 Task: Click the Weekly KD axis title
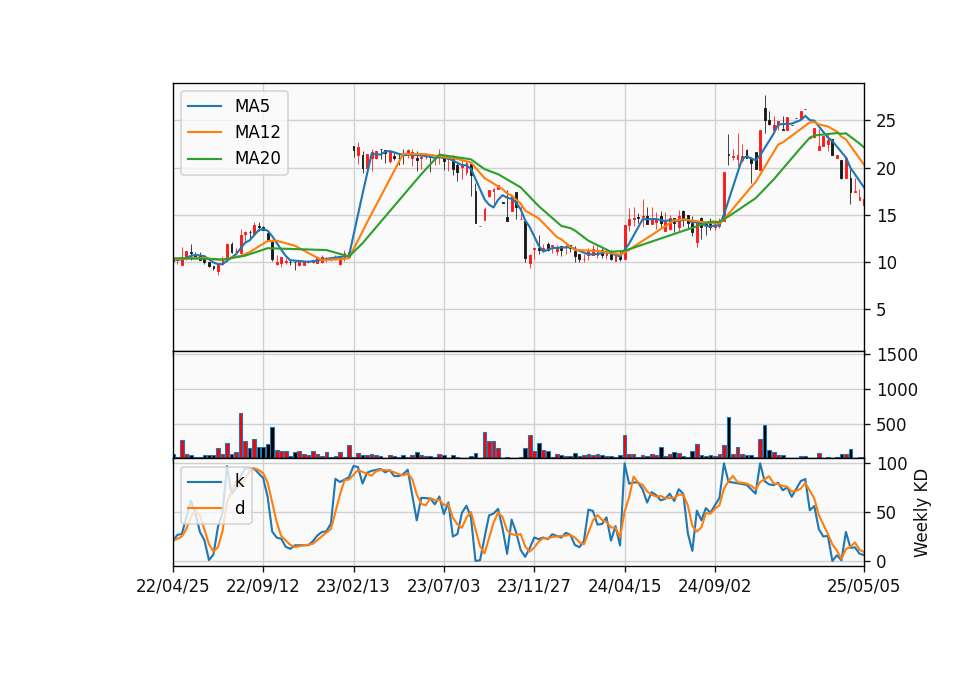(x=921, y=513)
